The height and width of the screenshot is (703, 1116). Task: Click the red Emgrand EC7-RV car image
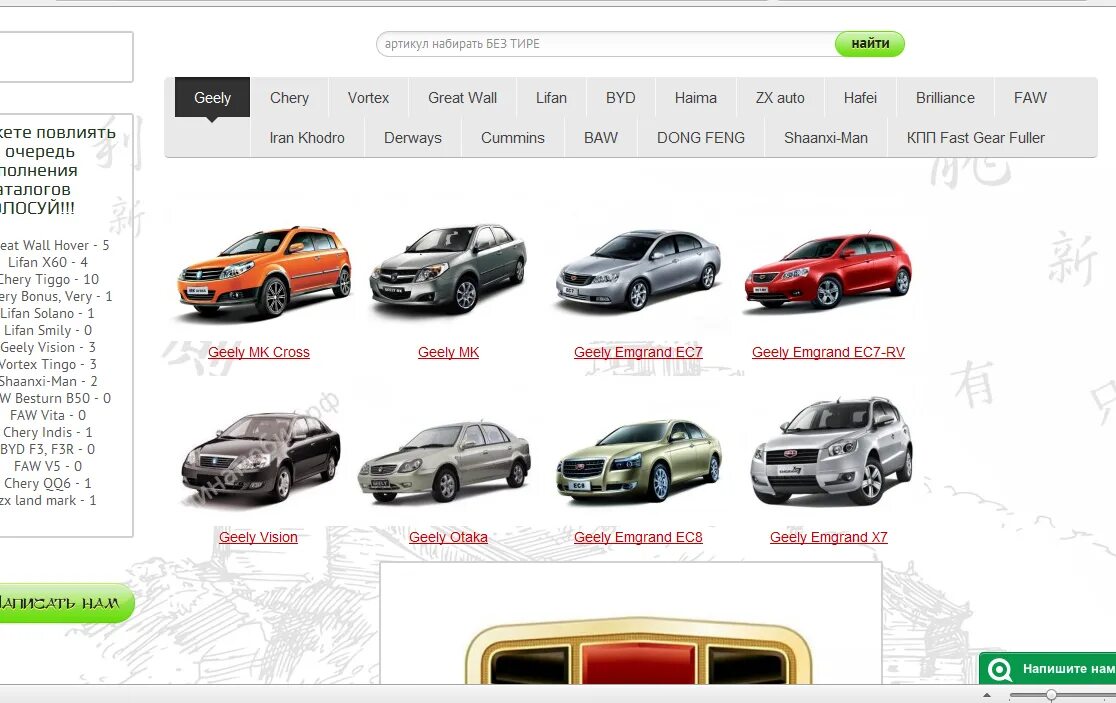(x=828, y=270)
